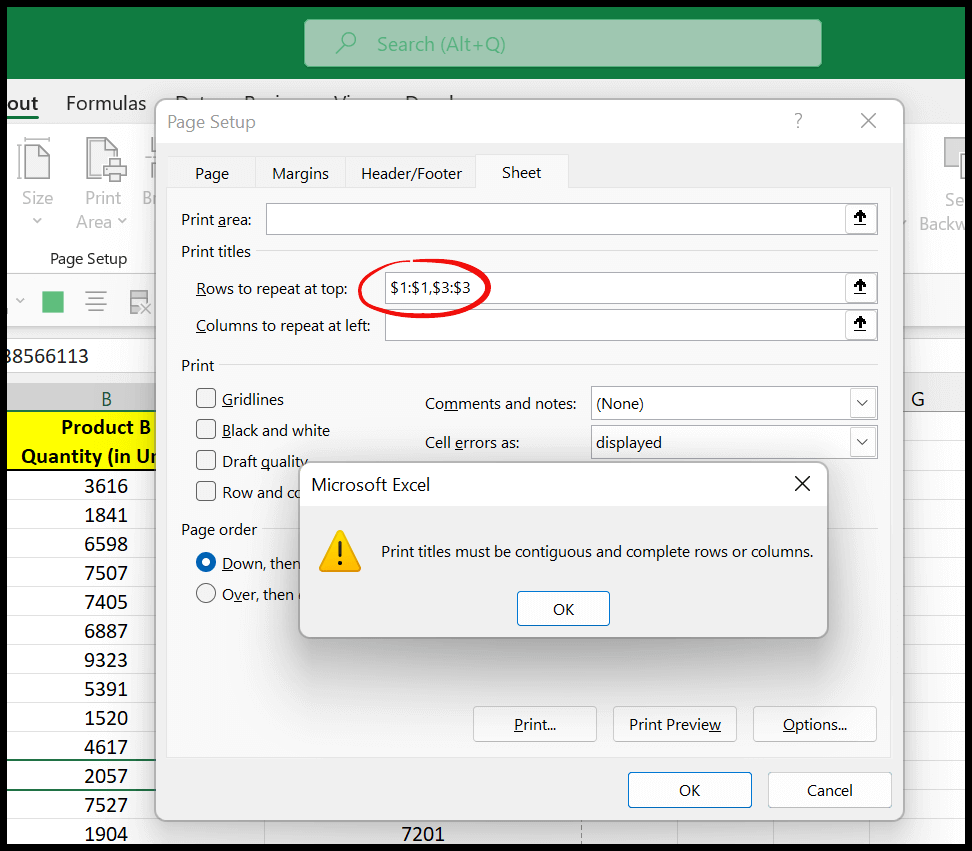This screenshot has width=972, height=851.
Task: Select the Sheet tab
Action: coord(521,172)
